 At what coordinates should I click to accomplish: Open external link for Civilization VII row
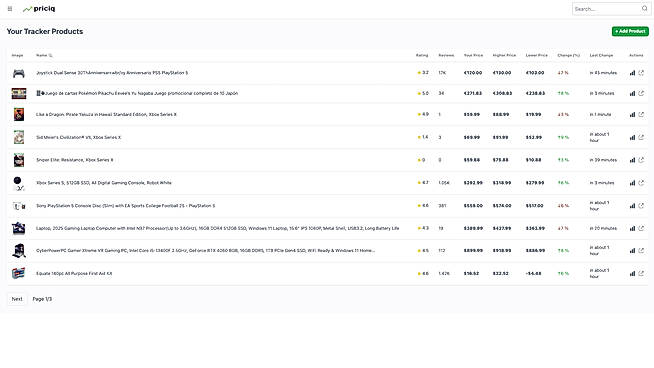tap(641, 137)
